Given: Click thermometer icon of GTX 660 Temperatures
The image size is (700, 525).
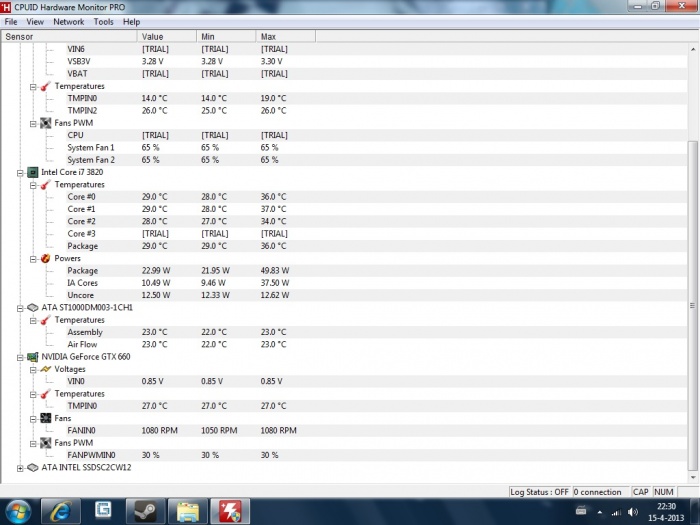Looking at the screenshot, I should coord(46,394).
